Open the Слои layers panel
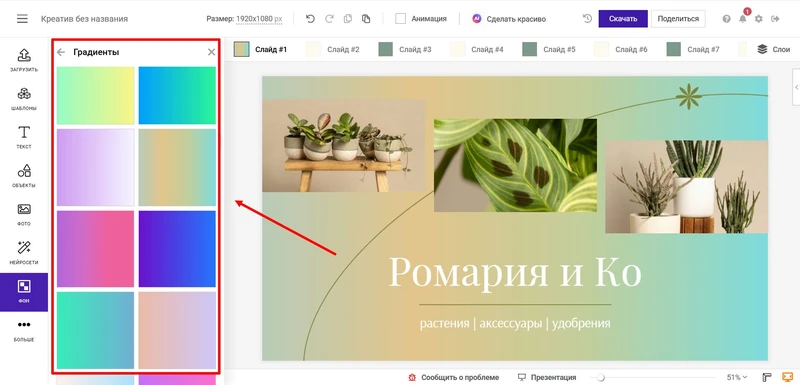Viewport: 800px width, 385px height. coord(773,49)
